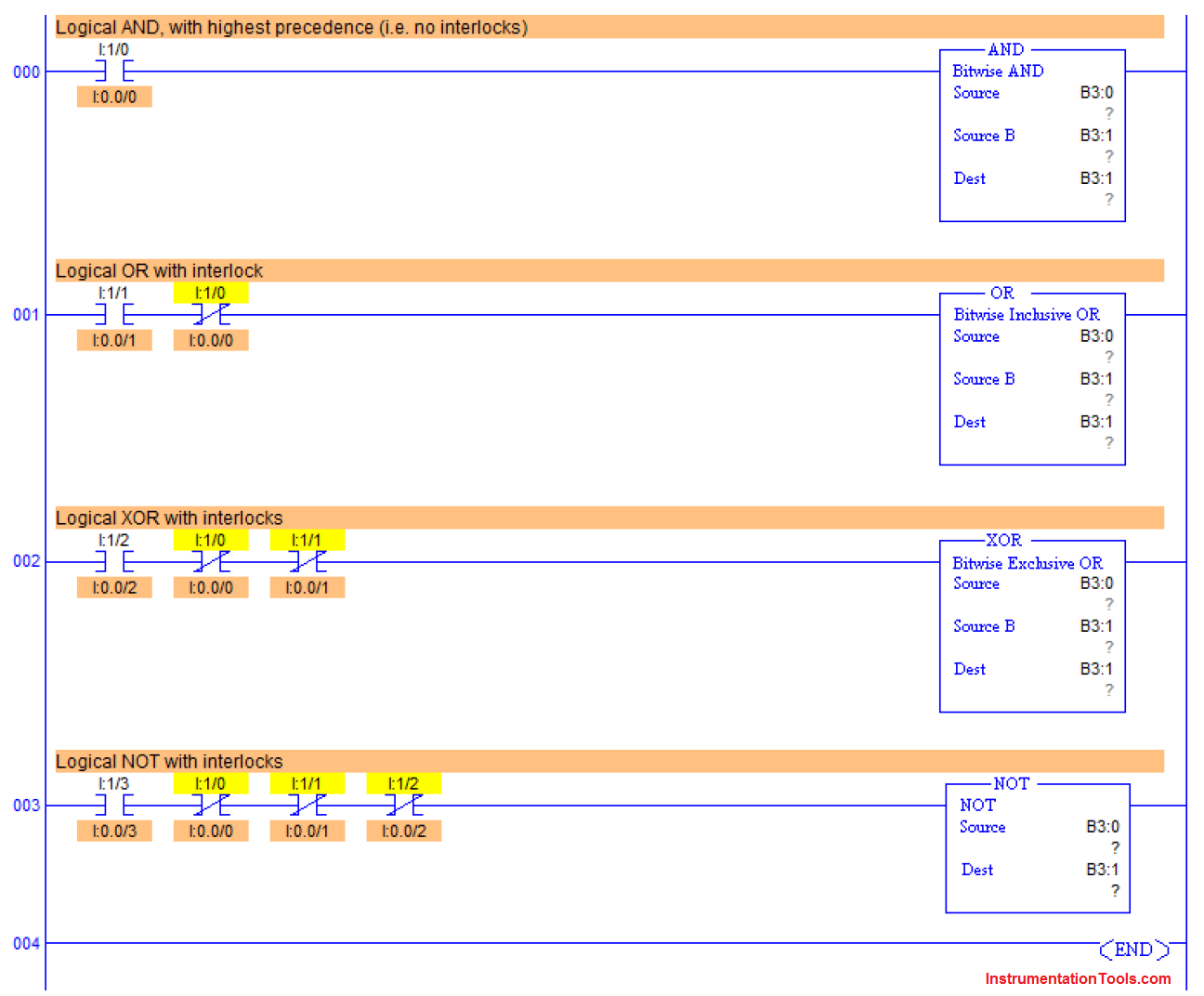1204x996 pixels.
Task: Select the highlighted I:1/0 normally-closed contact on rung 001
Action: pos(211,315)
